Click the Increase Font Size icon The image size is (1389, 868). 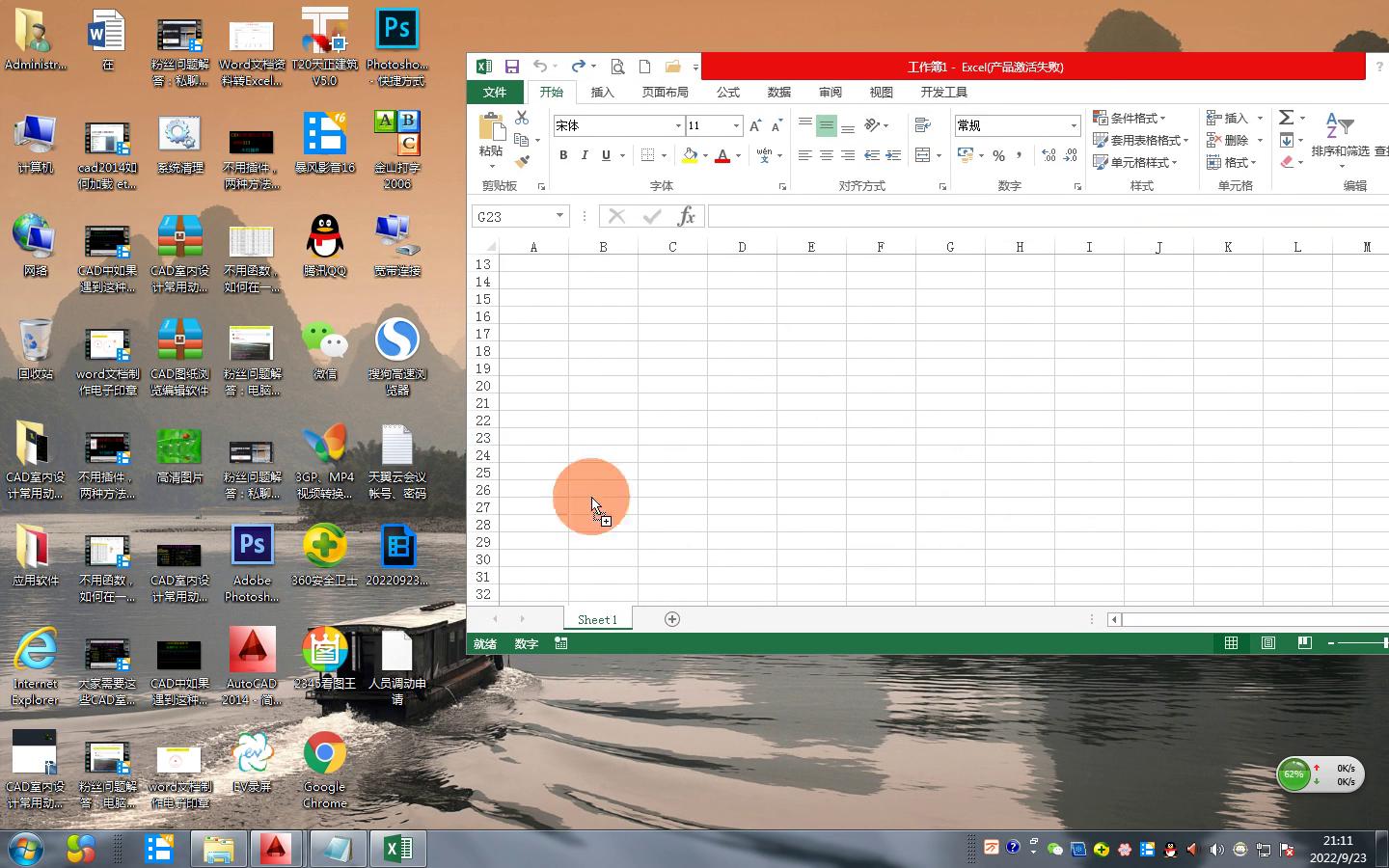pyautogui.click(x=755, y=125)
